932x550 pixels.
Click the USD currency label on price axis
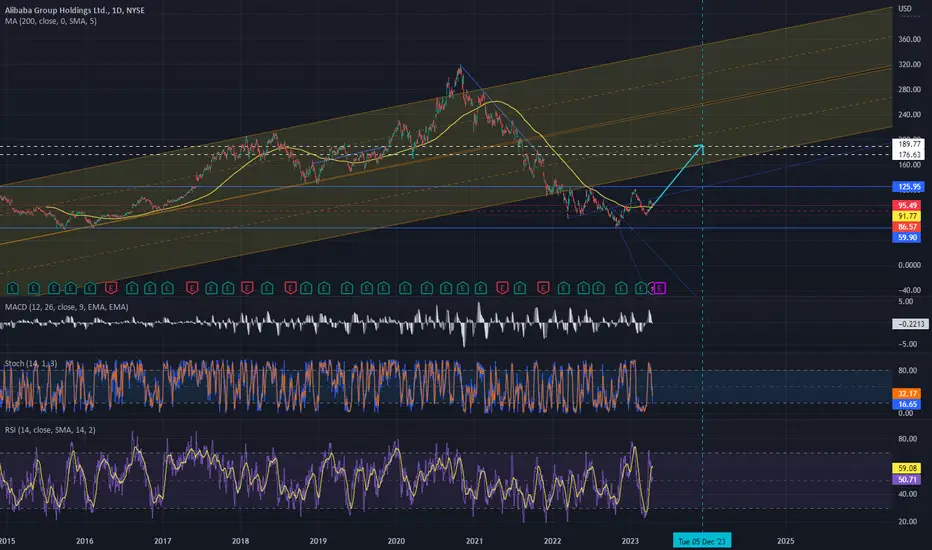[905, 8]
